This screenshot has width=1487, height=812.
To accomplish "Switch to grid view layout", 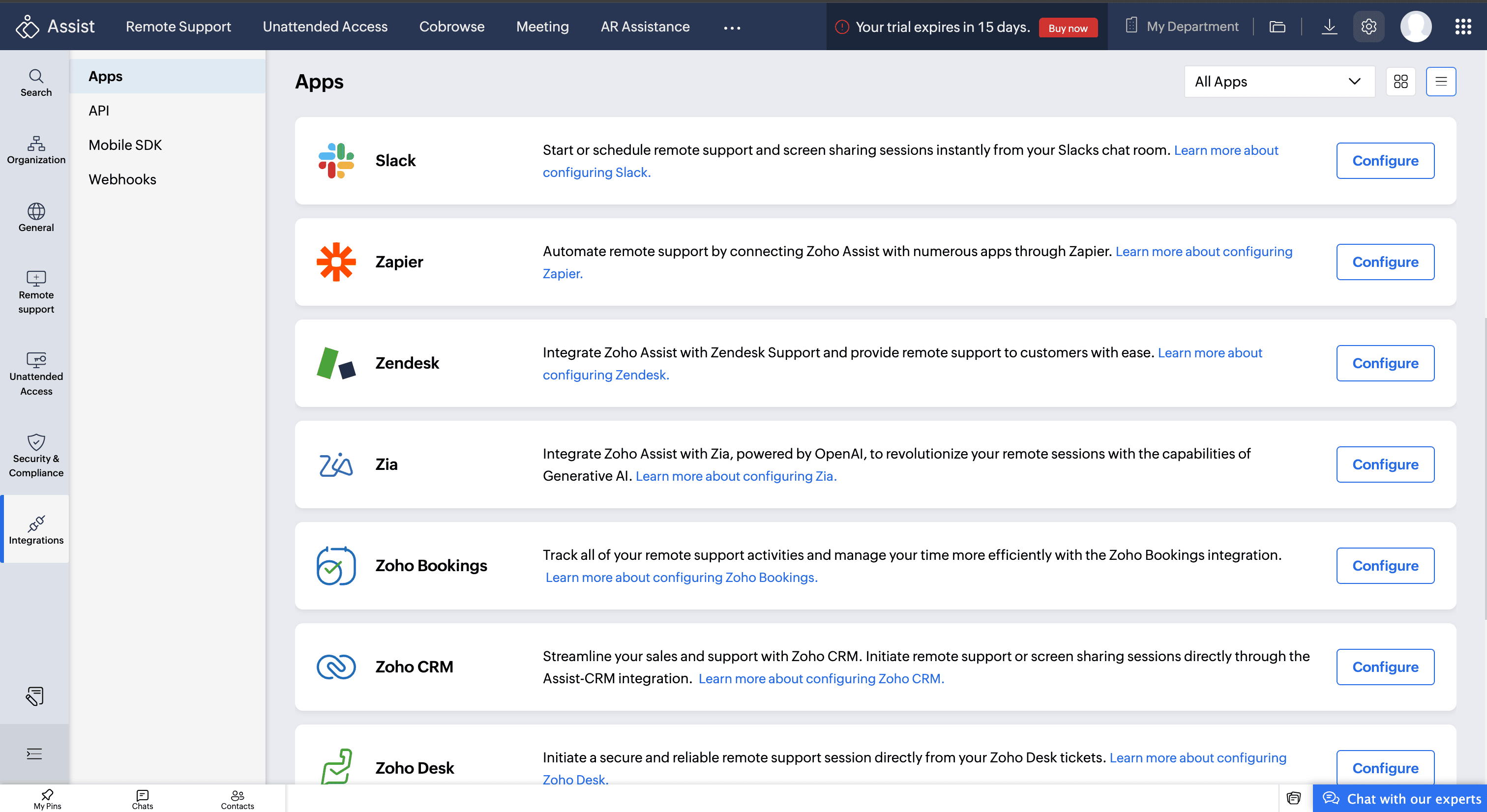I will click(x=1400, y=82).
